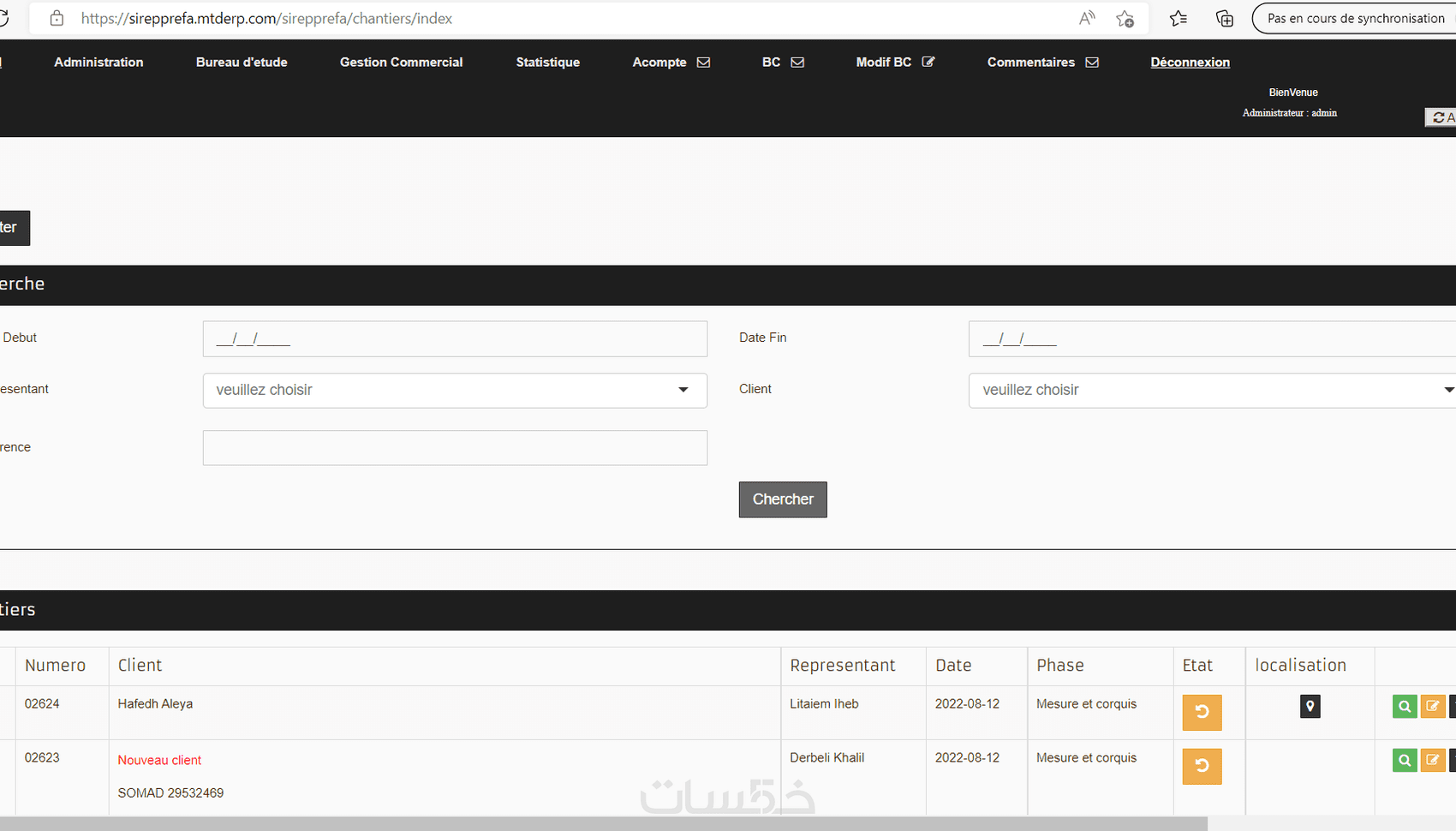Click the sync status profile button
The width and height of the screenshot is (1456, 831).
[x=1355, y=18]
